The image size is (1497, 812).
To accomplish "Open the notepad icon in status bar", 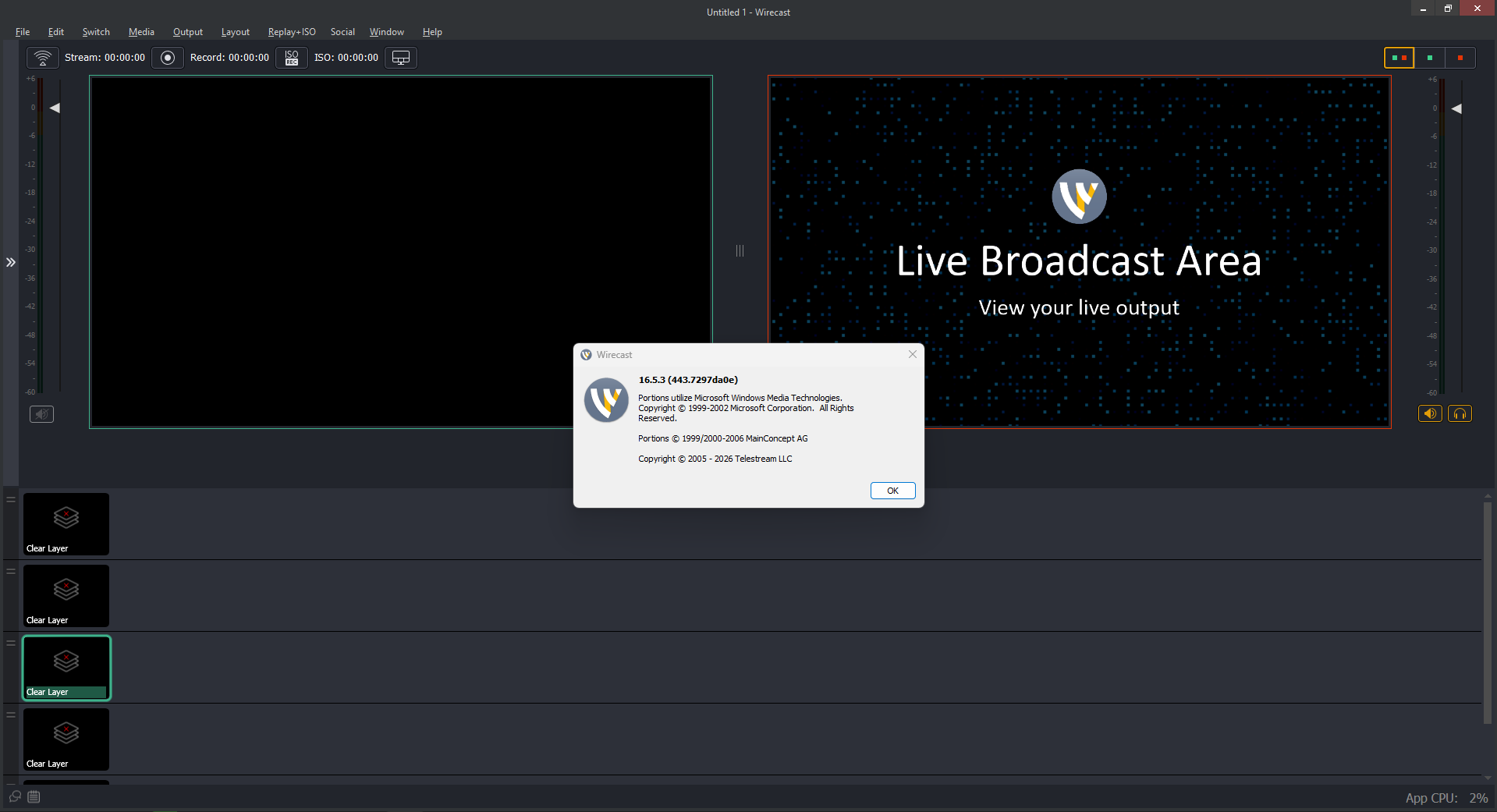I will pyautogui.click(x=34, y=796).
